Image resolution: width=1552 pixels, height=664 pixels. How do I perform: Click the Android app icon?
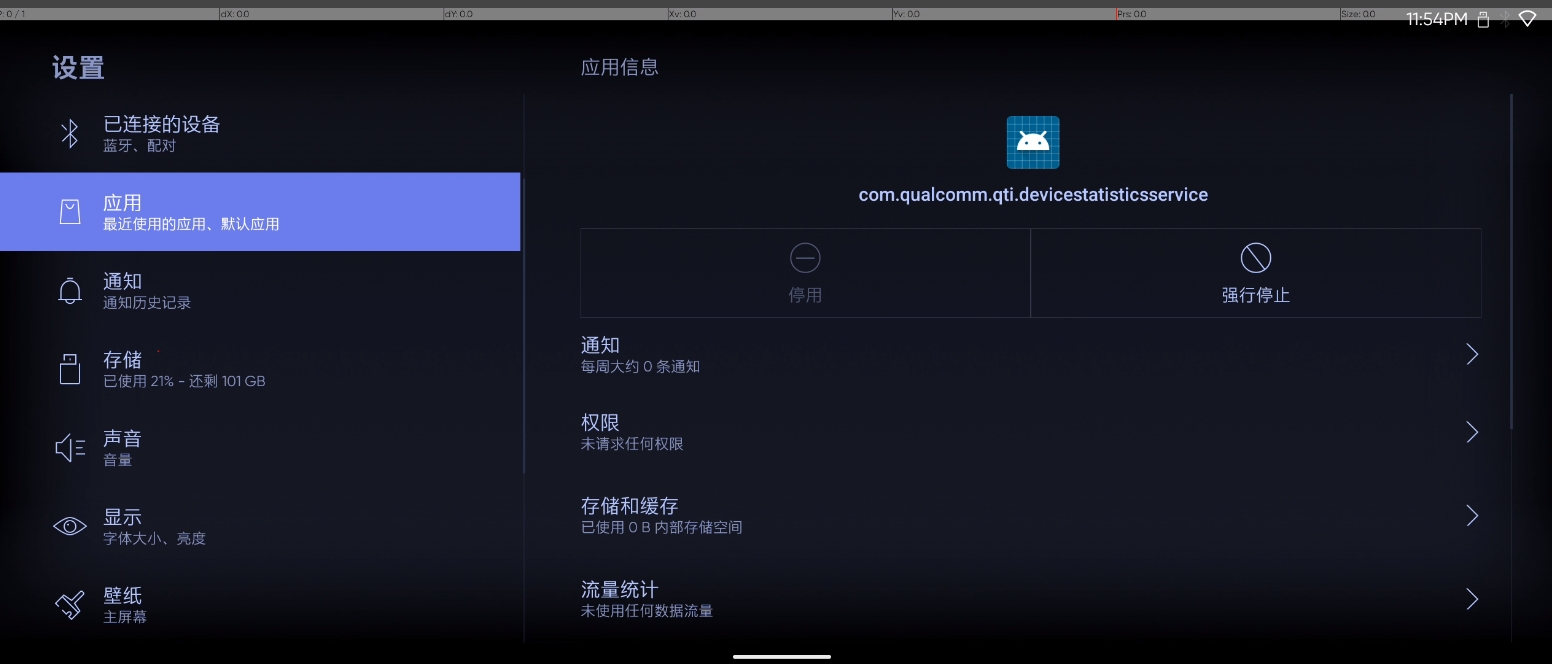(1033, 142)
